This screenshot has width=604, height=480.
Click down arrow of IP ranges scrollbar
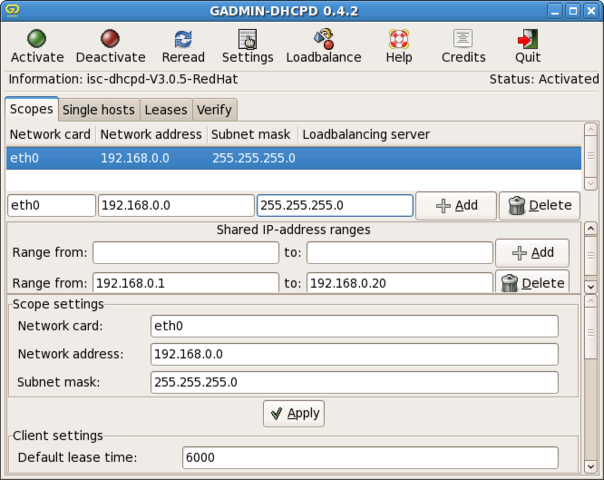point(591,287)
